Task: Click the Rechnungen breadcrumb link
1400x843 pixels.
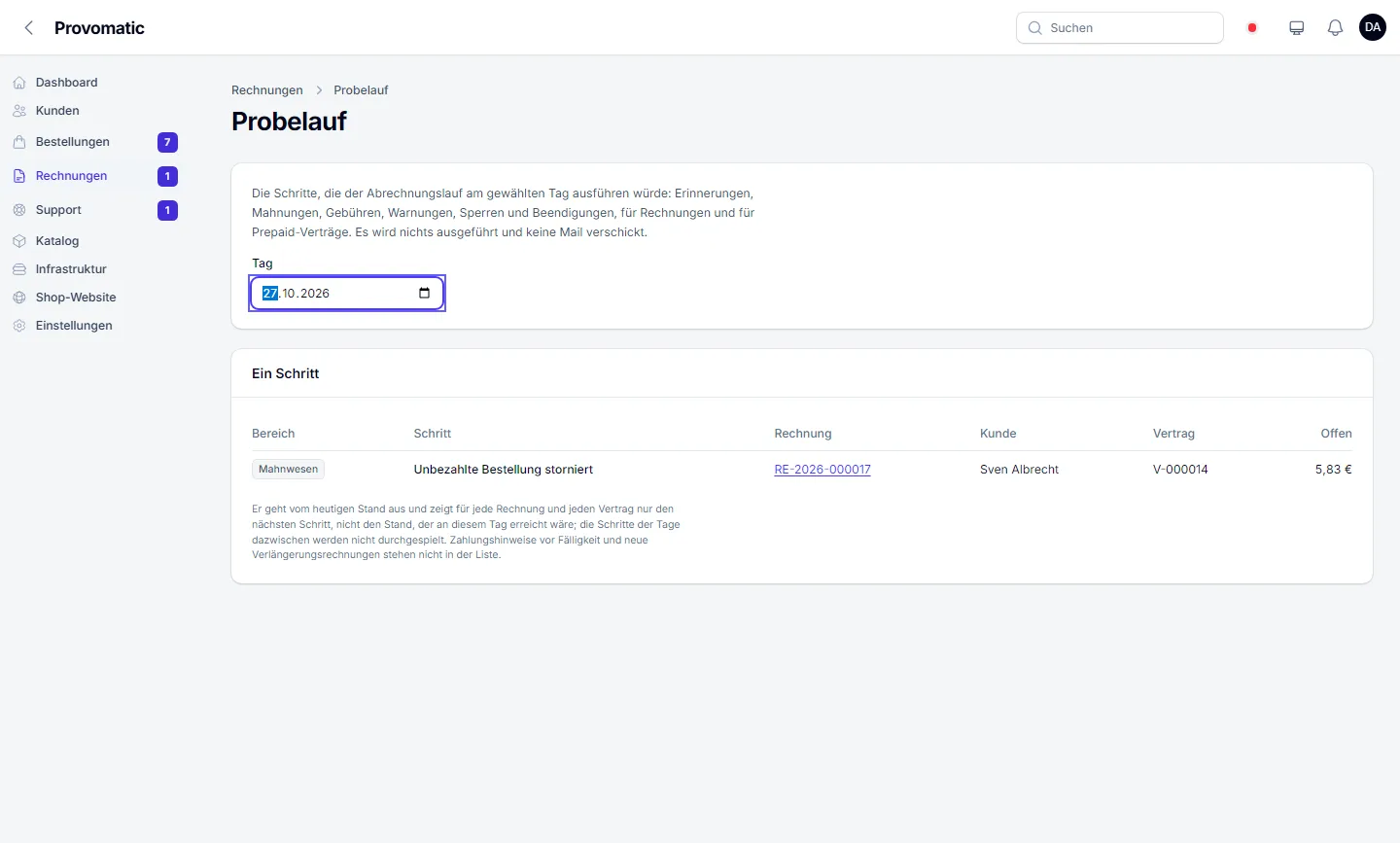Action: point(267,90)
